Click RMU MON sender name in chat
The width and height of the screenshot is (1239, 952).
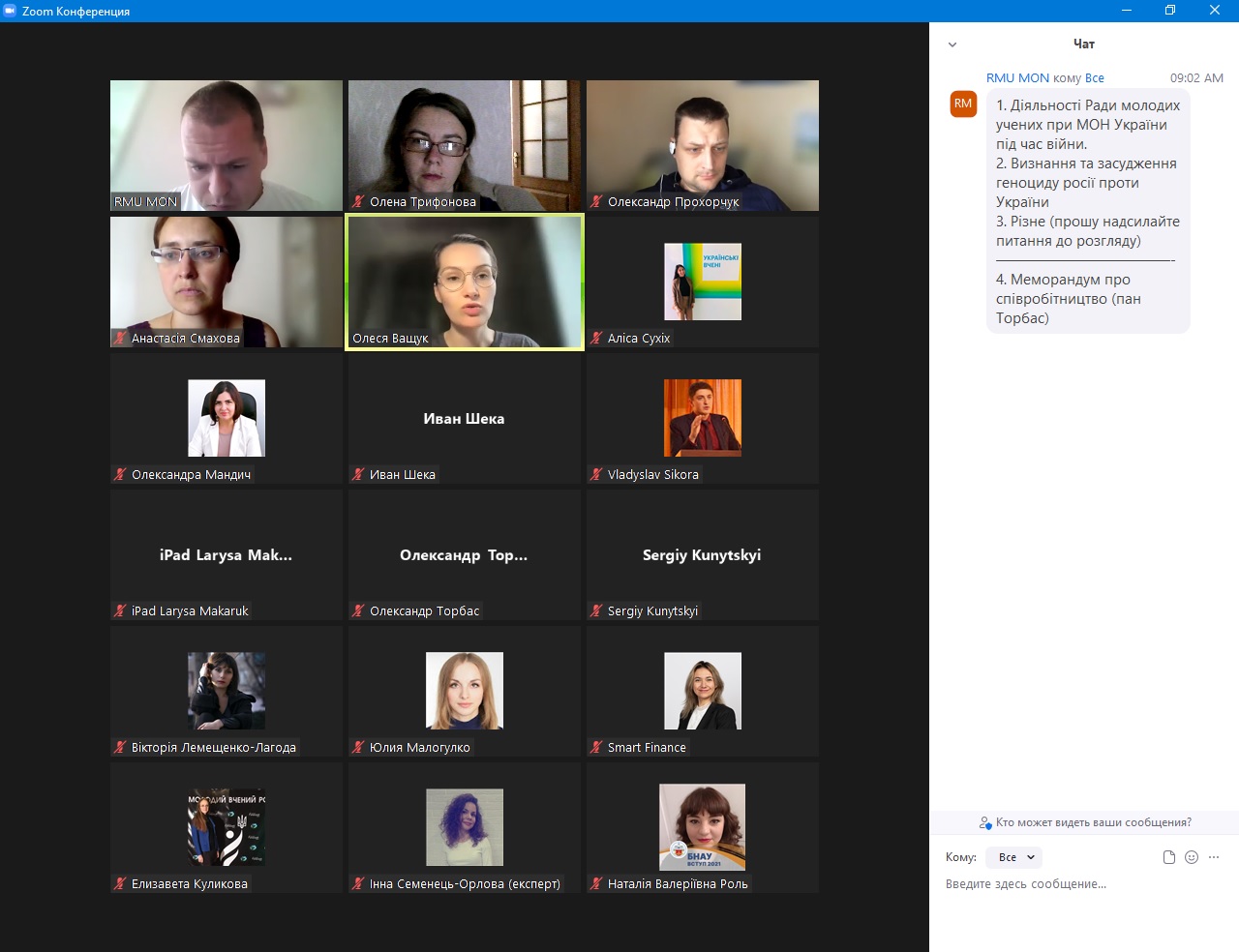click(1017, 78)
